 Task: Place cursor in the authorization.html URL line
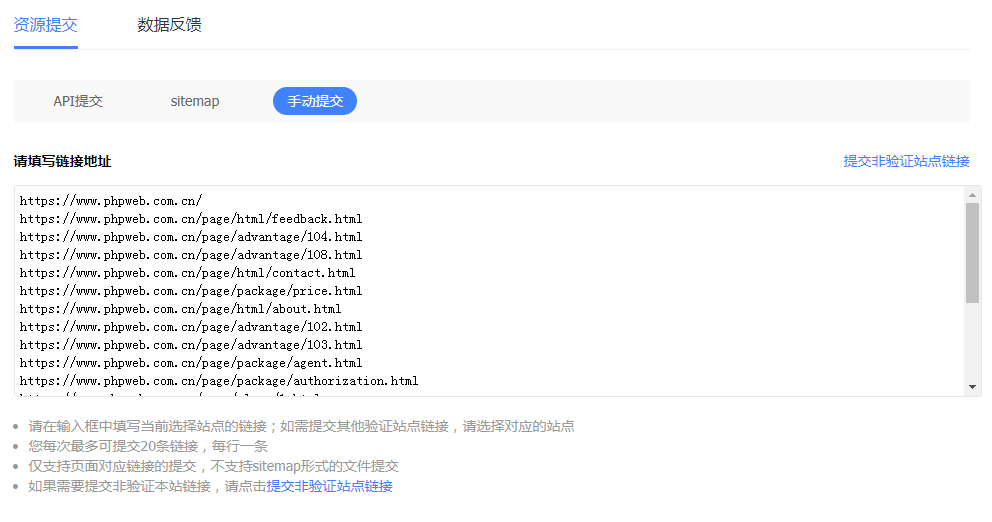pyautogui.click(x=218, y=381)
